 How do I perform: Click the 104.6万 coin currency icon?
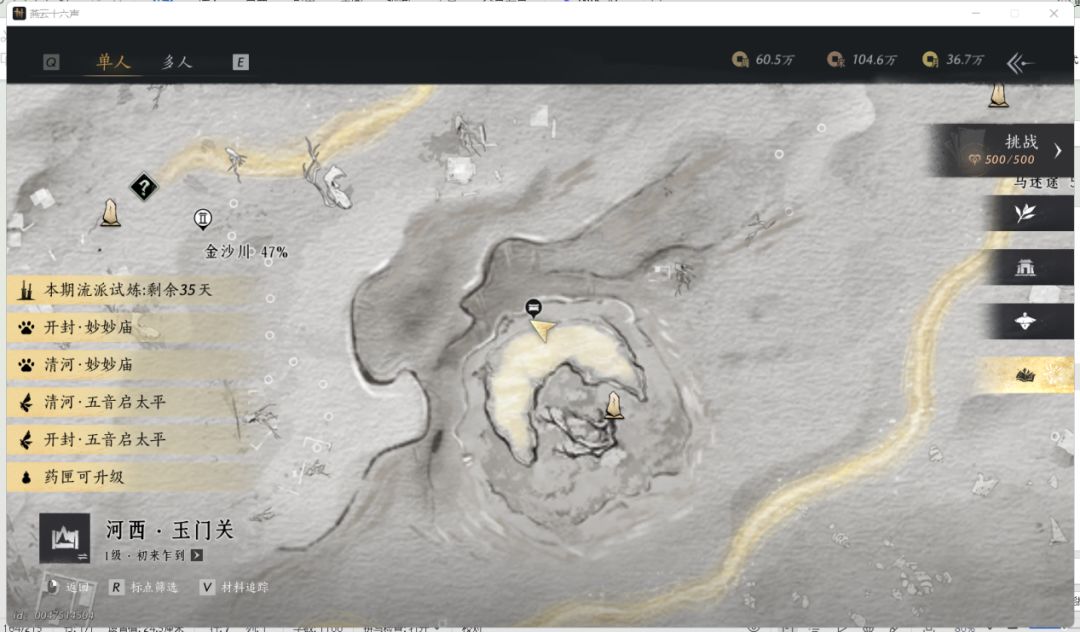[x=835, y=60]
